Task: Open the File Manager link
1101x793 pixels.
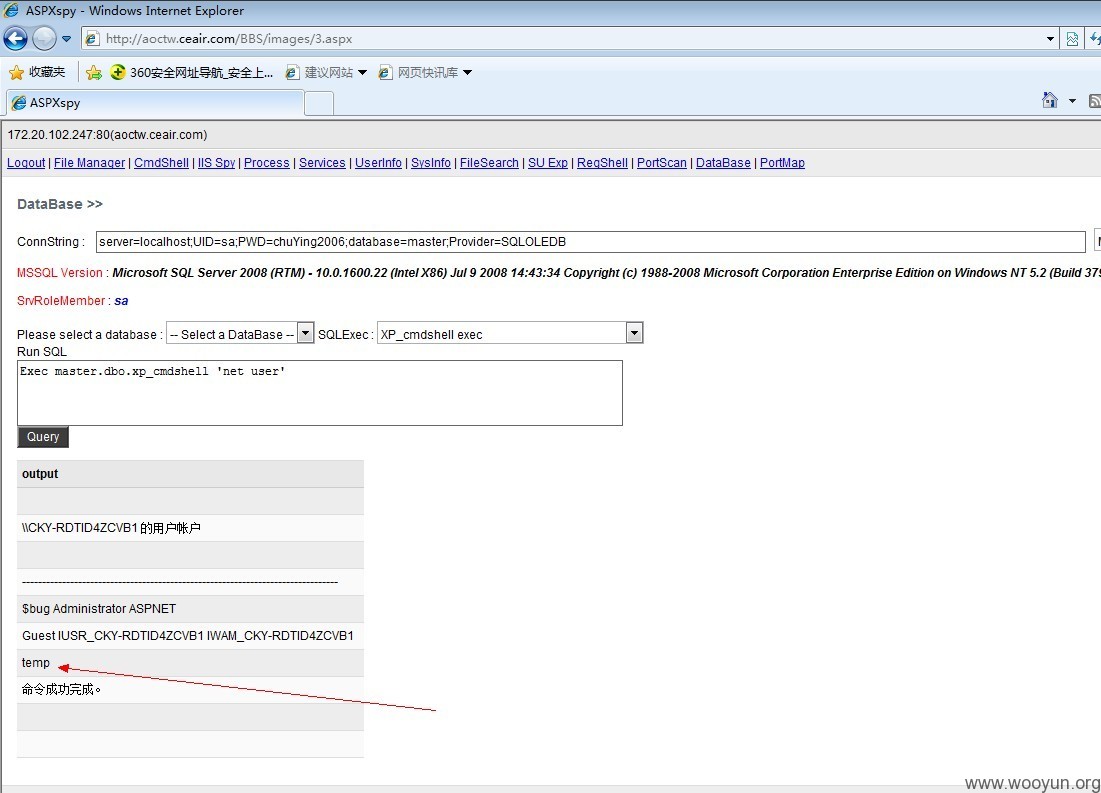Action: [89, 163]
